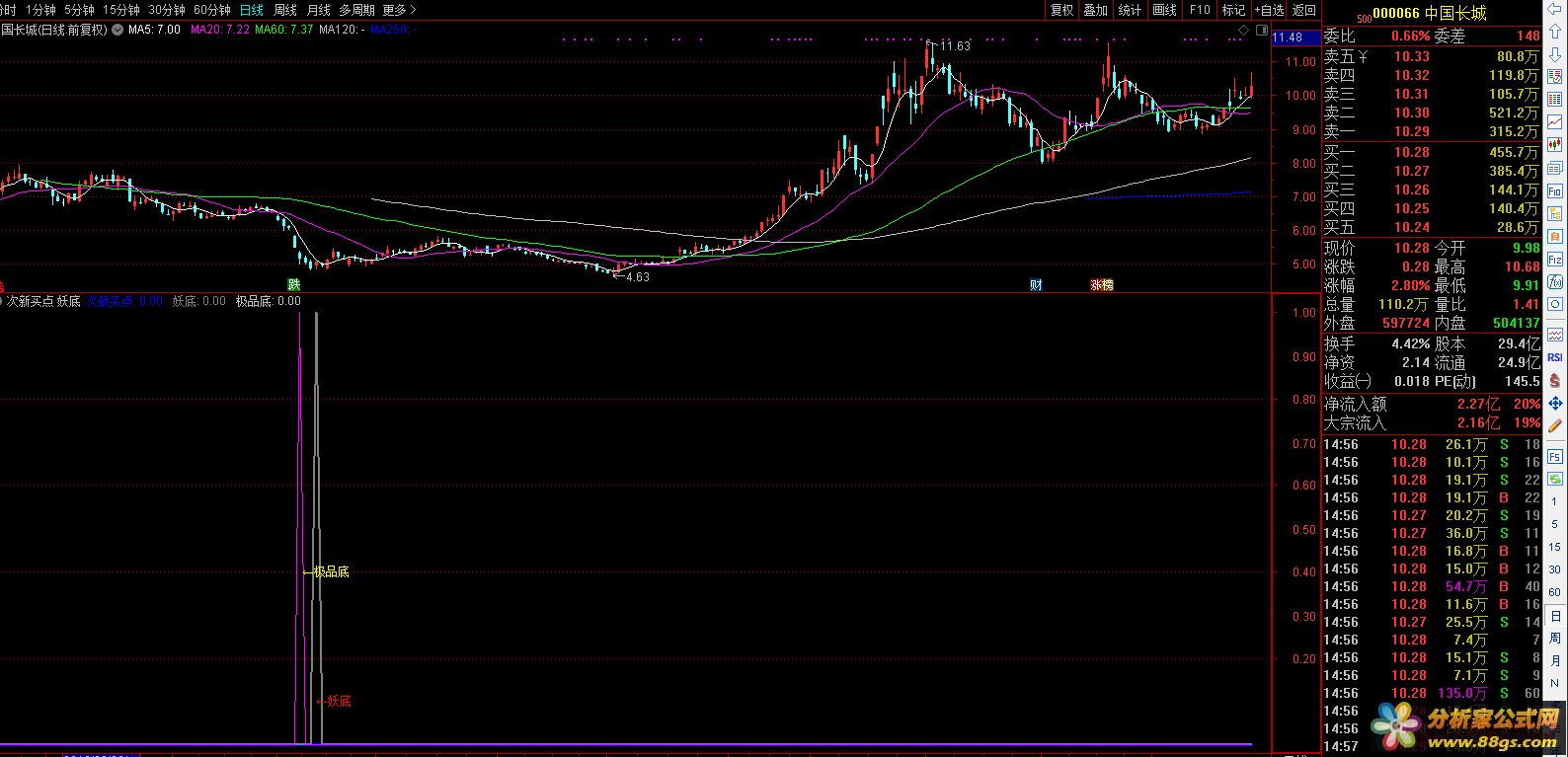Click the down arrow sidebar icon
Screen dimensions: 1568x757
(x=1554, y=53)
